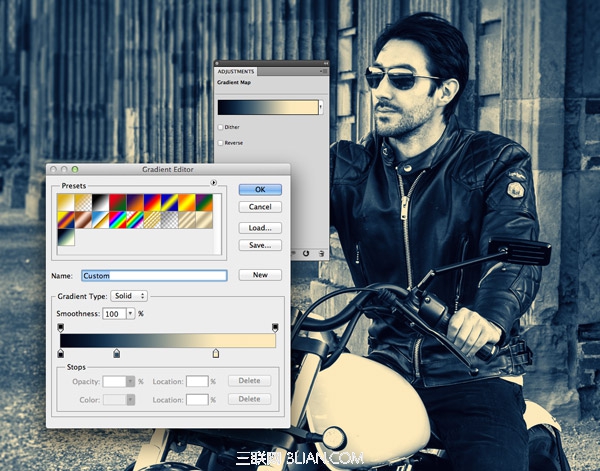Click OK in the Gradient Editor
The height and width of the screenshot is (471, 600).
pos(260,189)
